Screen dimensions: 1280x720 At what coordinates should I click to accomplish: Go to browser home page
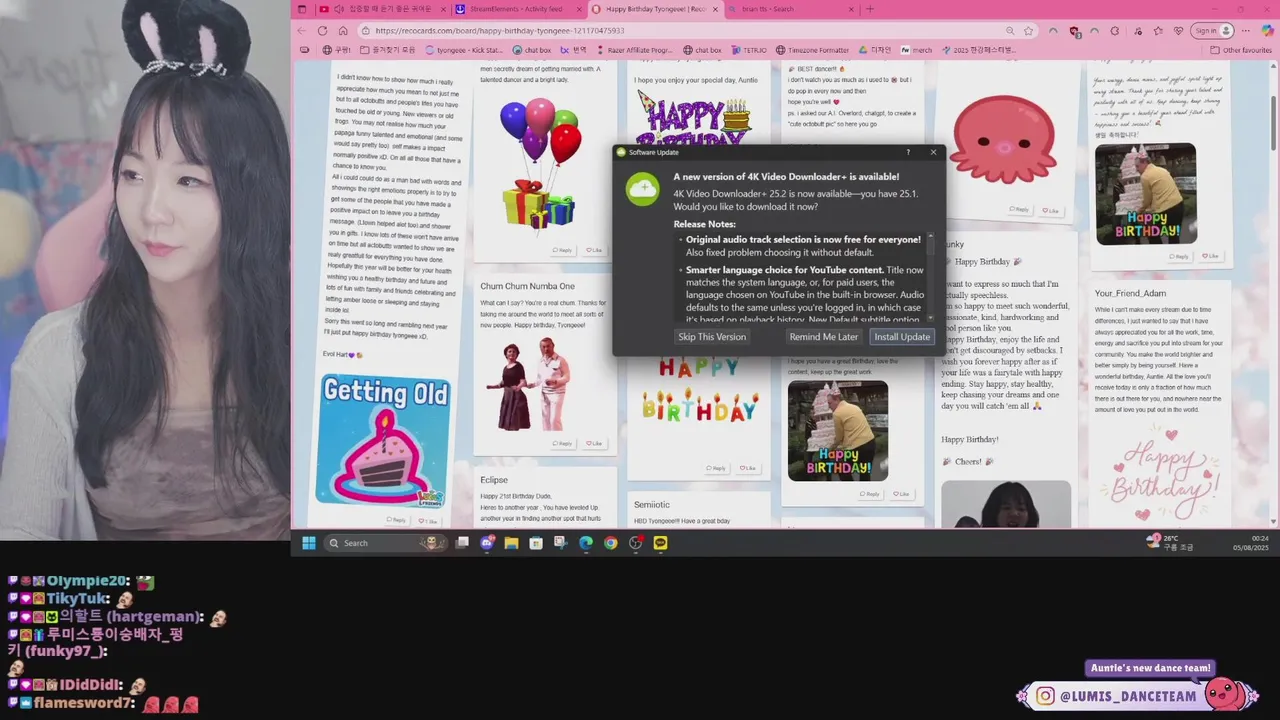(x=343, y=31)
